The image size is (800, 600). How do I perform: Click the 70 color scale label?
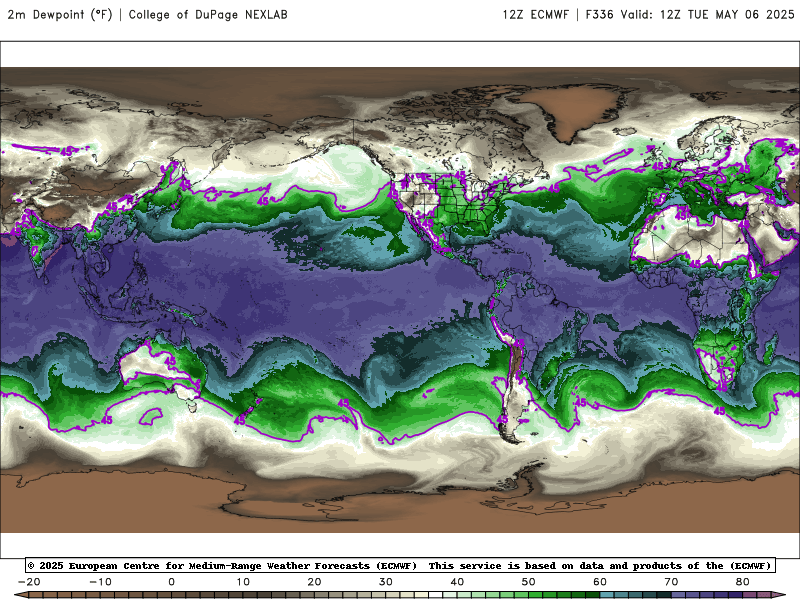[x=671, y=582]
